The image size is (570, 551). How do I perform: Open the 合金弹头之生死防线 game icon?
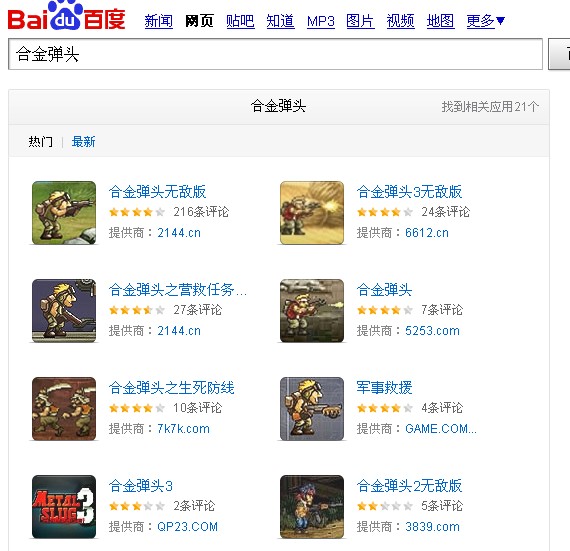coord(64,409)
